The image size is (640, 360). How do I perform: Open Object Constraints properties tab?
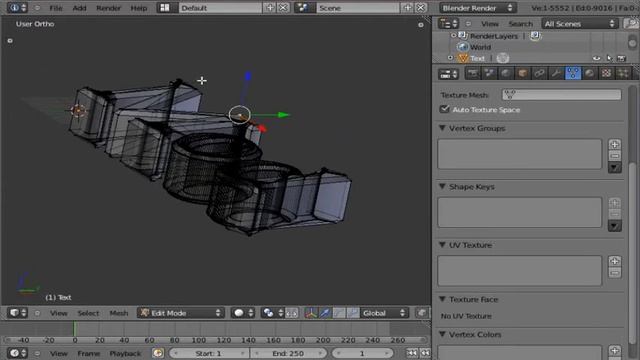point(539,73)
